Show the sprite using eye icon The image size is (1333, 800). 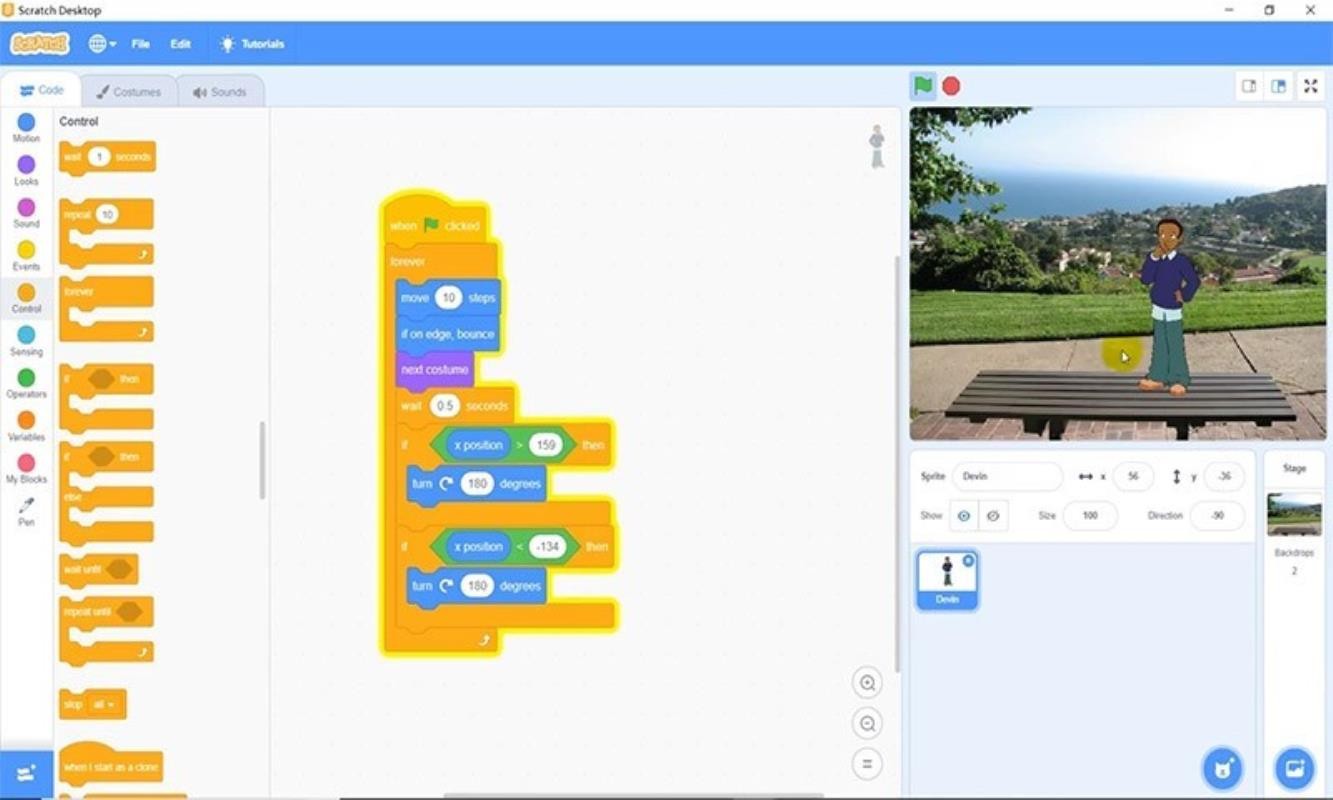964,516
